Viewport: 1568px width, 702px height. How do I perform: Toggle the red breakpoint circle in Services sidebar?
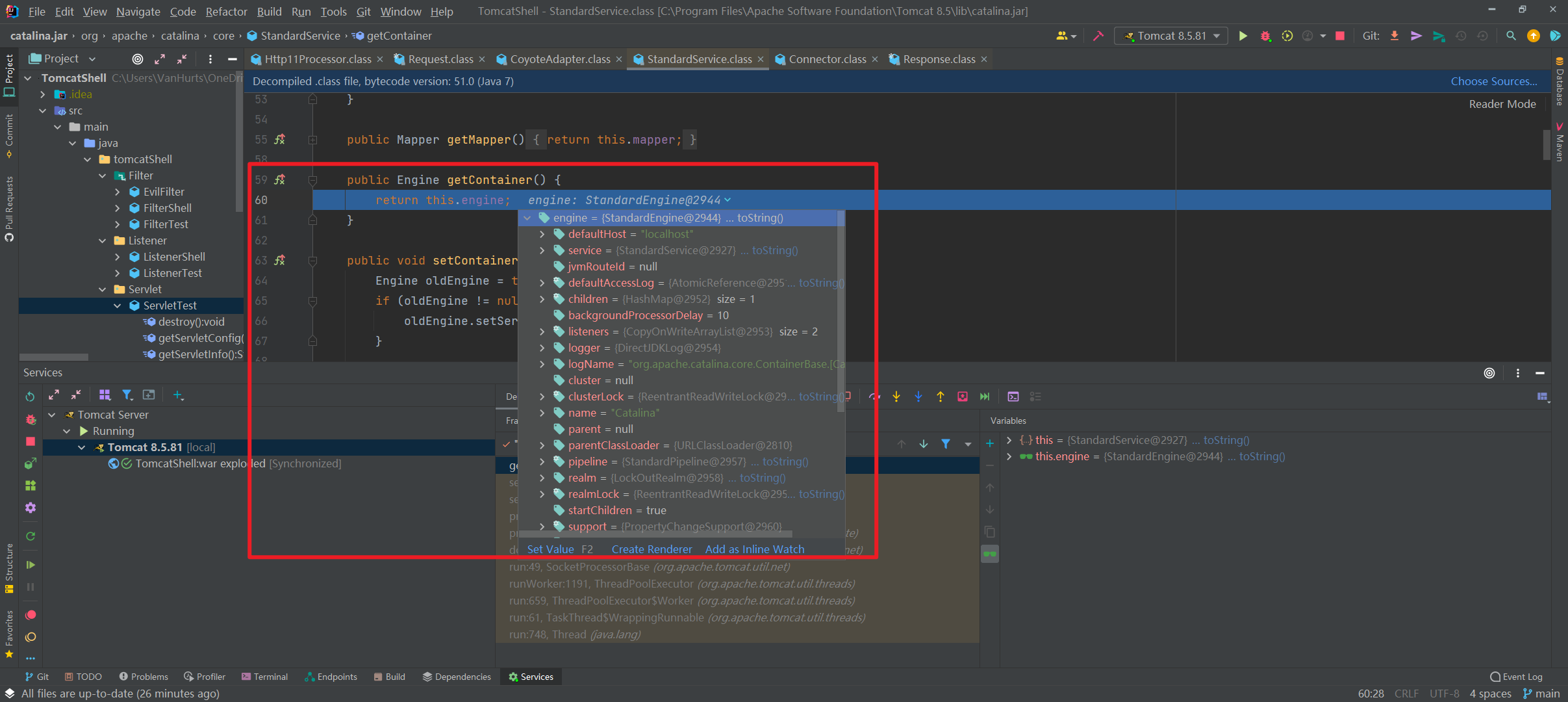click(30, 614)
